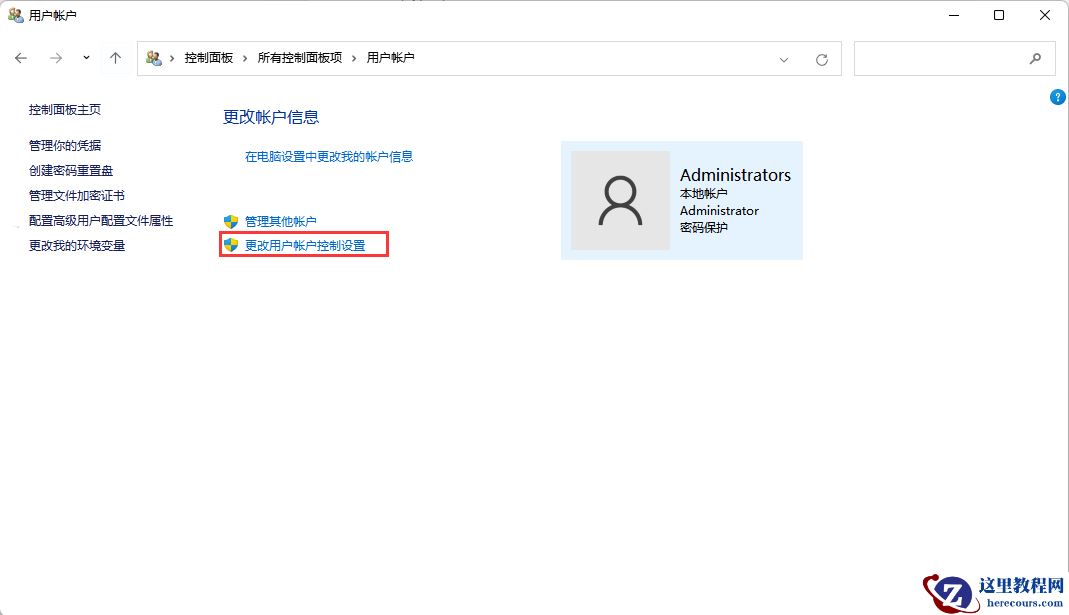Expand the chevron after 控制面板 in breadcrumb

point(245,59)
